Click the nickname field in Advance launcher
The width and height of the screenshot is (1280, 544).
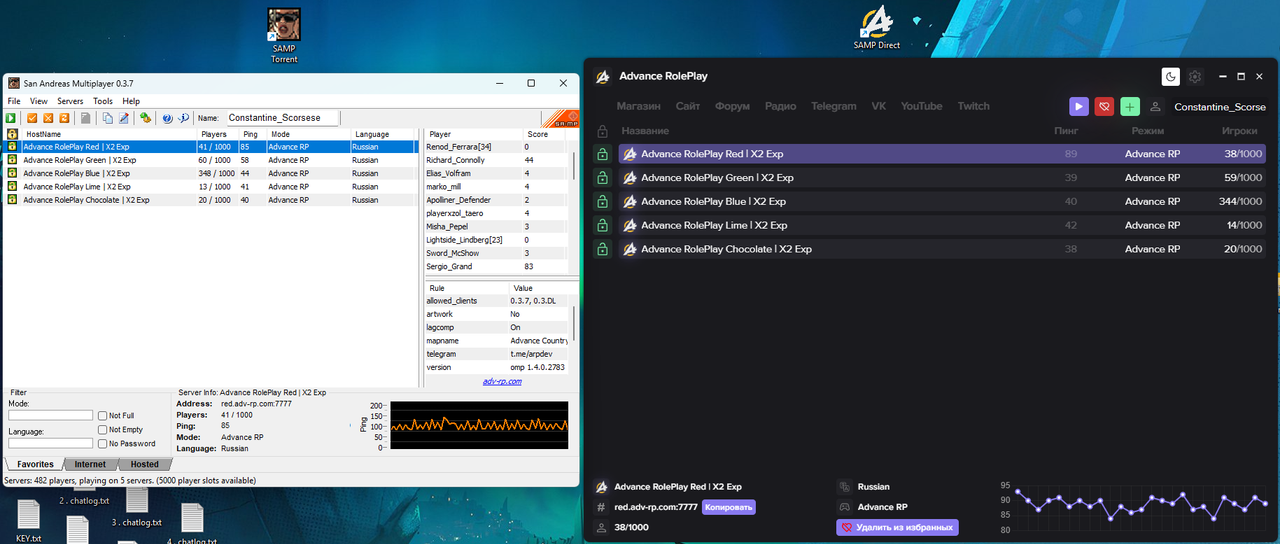click(1219, 106)
